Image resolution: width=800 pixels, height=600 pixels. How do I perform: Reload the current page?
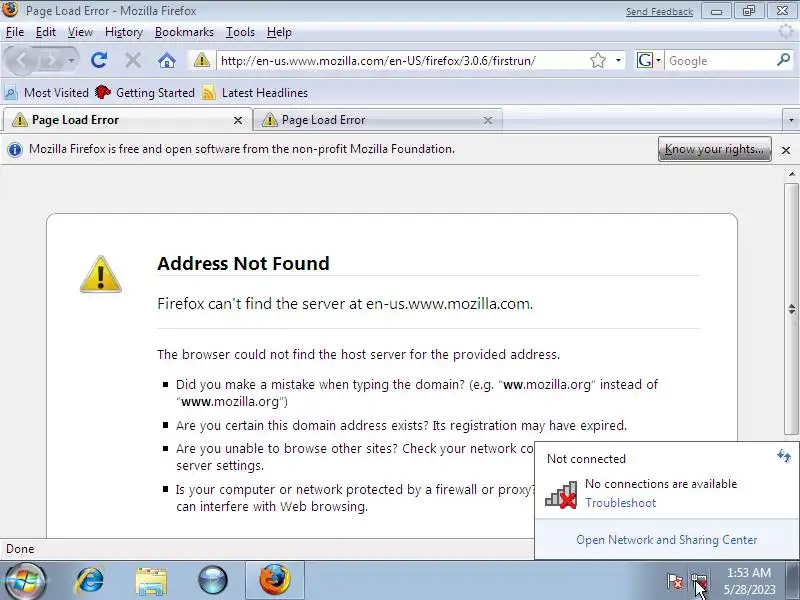tap(99, 61)
